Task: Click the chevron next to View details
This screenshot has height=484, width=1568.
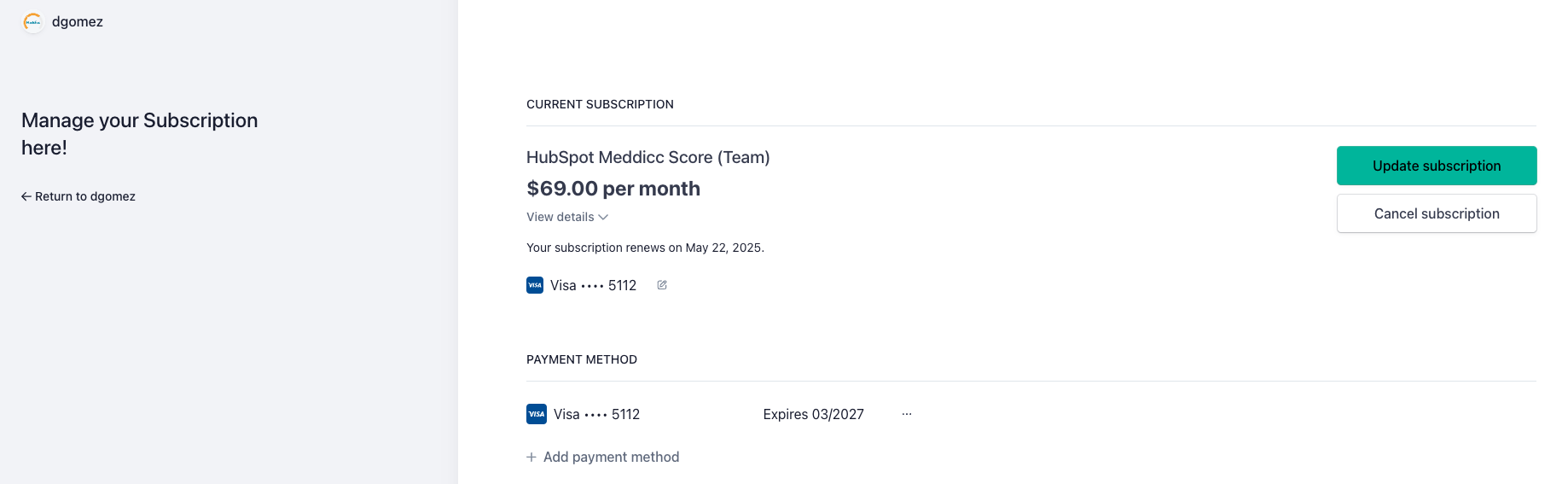Action: [603, 218]
